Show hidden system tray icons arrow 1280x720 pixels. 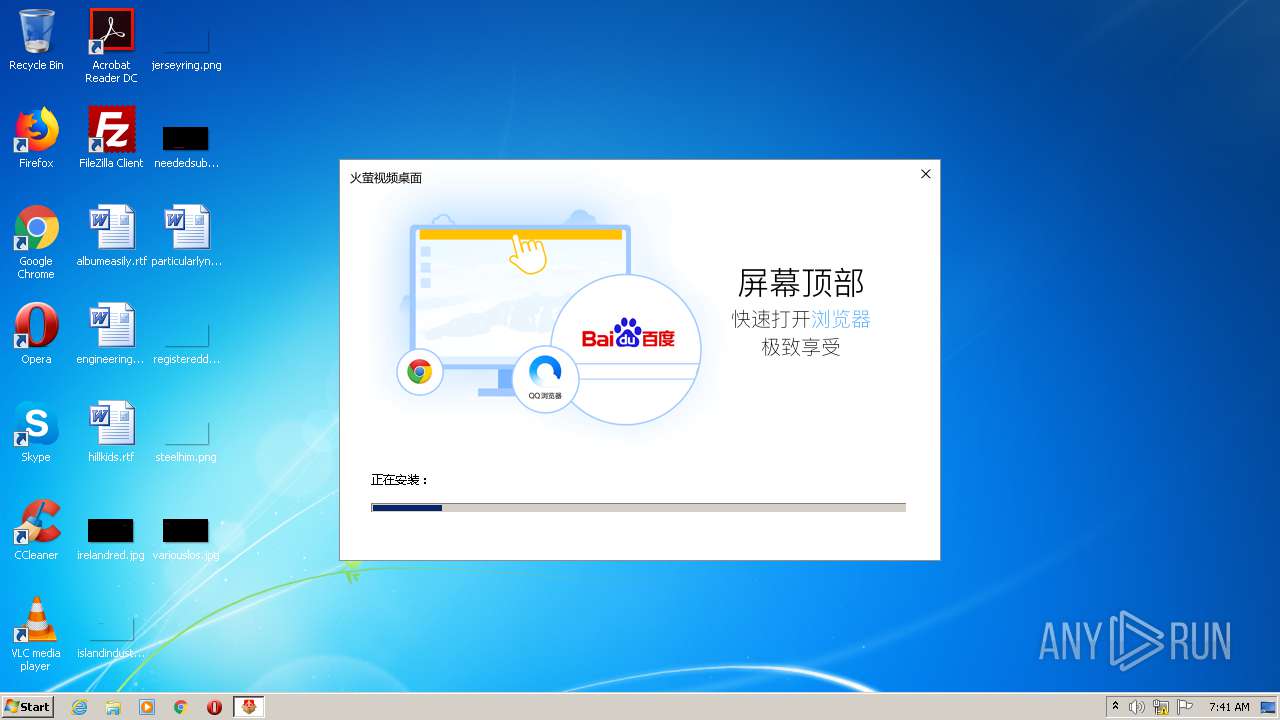[x=1115, y=707]
